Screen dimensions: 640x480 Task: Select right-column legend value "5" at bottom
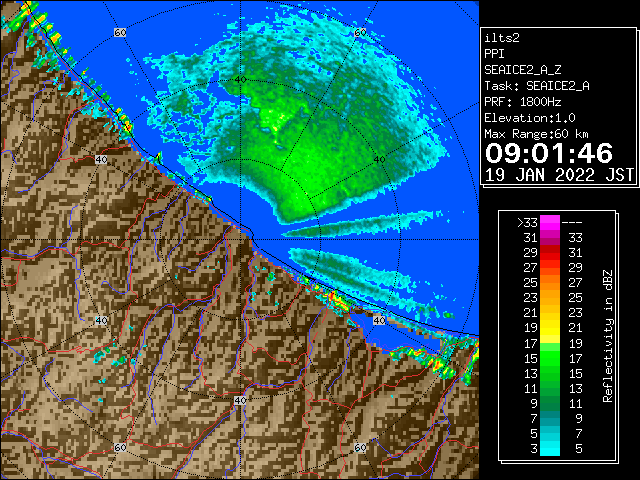[x=579, y=449]
